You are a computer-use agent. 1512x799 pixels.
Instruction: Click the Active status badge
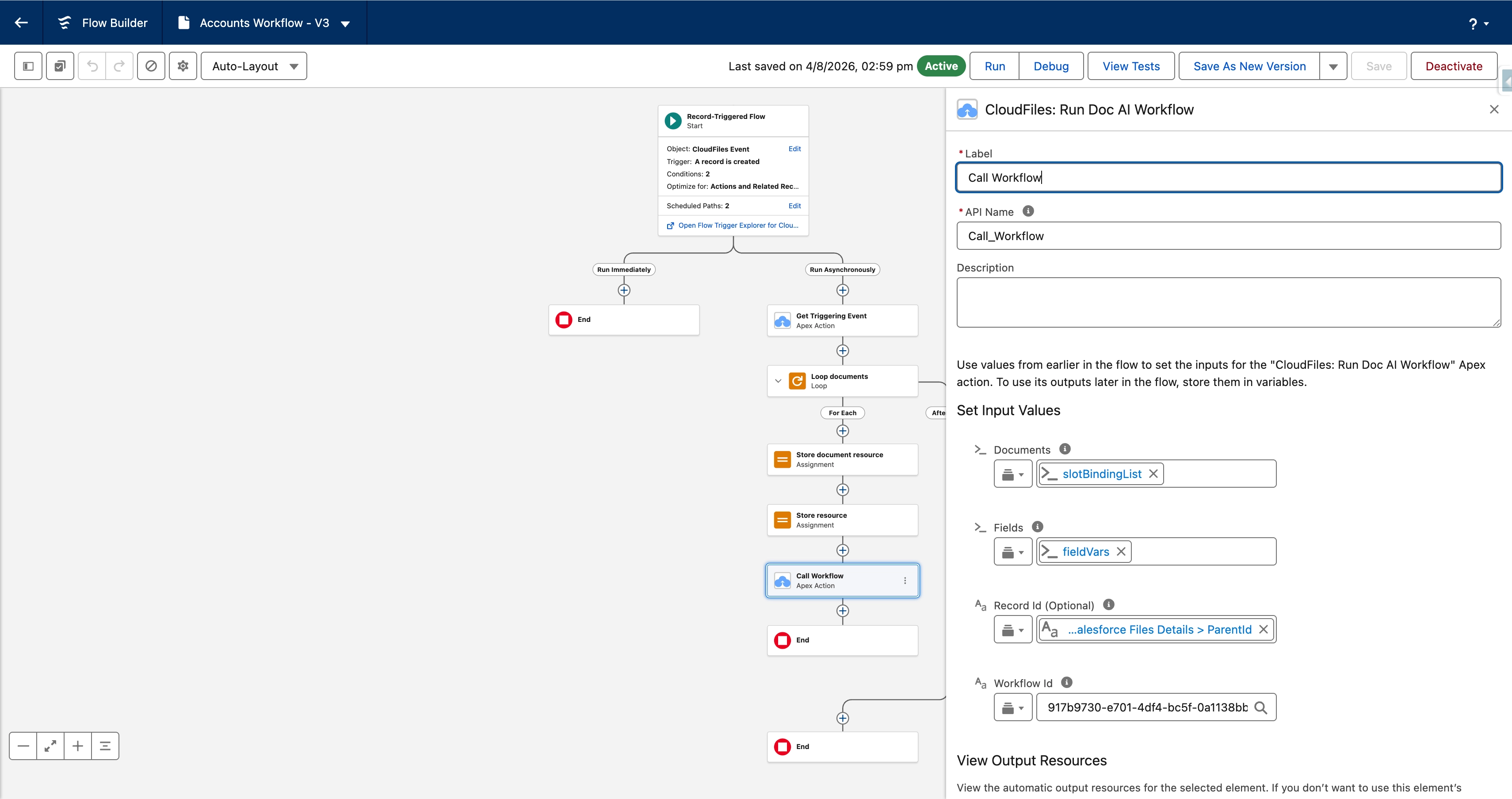tap(941, 66)
